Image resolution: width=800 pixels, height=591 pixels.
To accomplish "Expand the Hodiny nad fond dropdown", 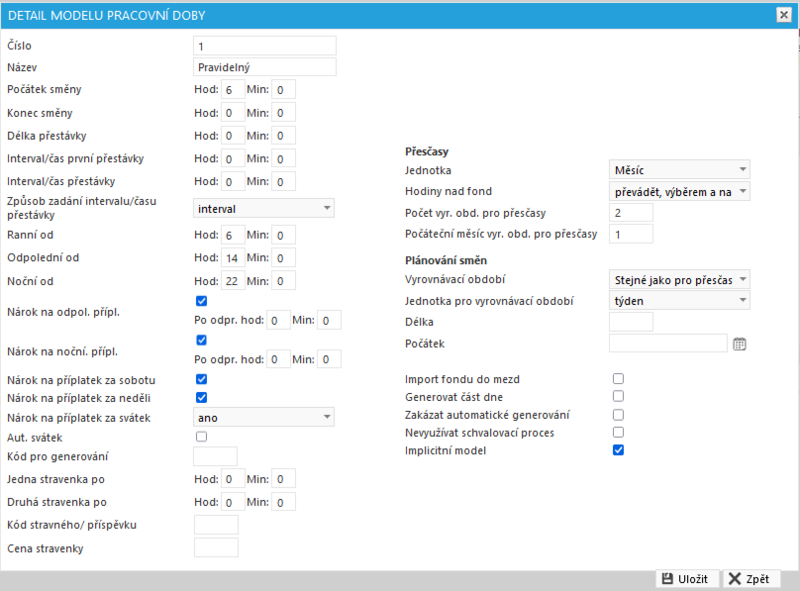I will [x=679, y=191].
